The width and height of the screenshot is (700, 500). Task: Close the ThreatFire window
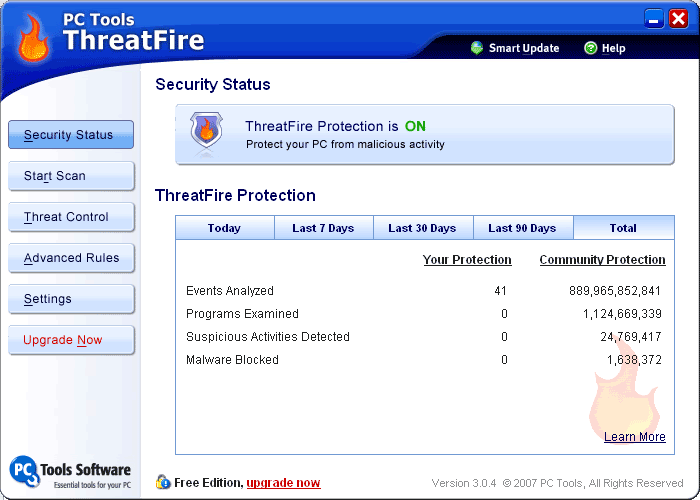679,18
